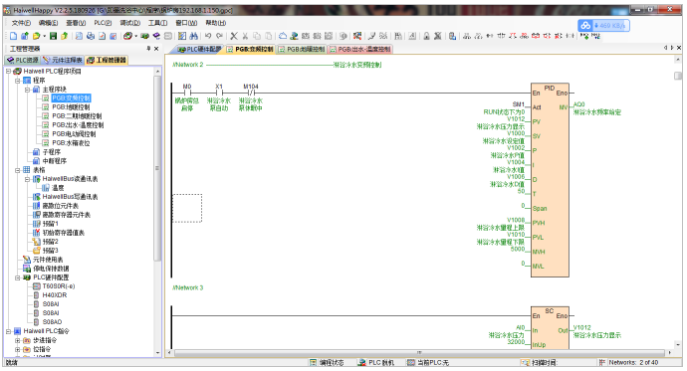Click the cloud icon in the main toolbar
Image resolution: width=687 pixels, height=371 pixels.
(283, 36)
